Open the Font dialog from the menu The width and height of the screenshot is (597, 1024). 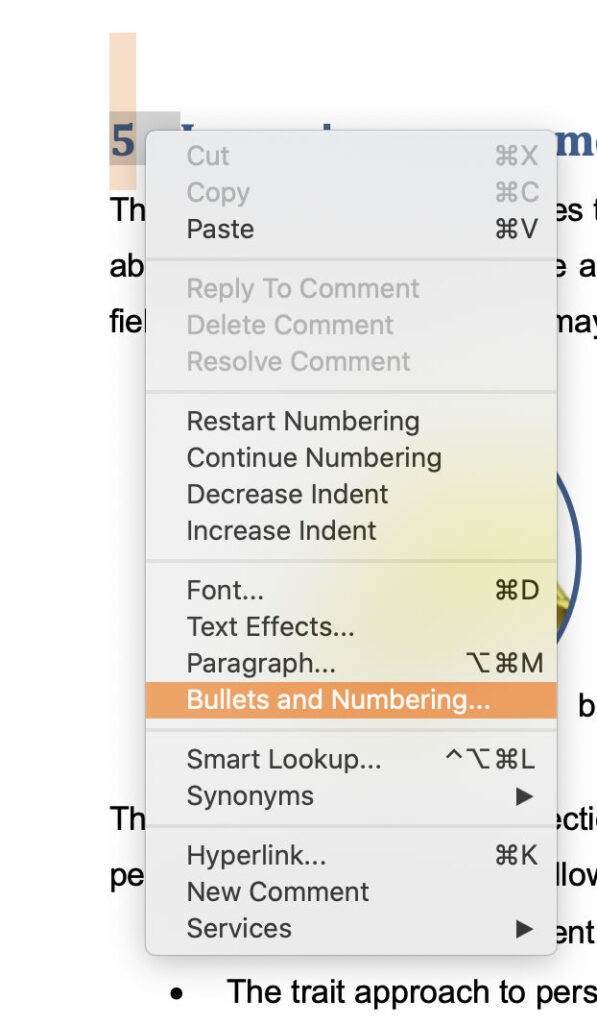click(222, 590)
